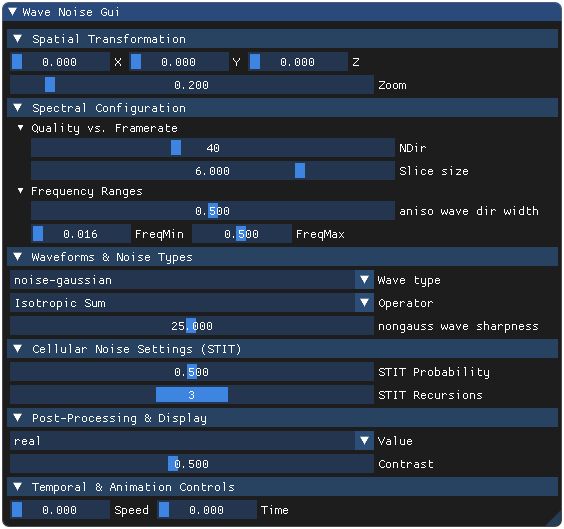The image size is (564, 529).
Task: Collapse the Frequency Ranges tree node
Action: 21,191
